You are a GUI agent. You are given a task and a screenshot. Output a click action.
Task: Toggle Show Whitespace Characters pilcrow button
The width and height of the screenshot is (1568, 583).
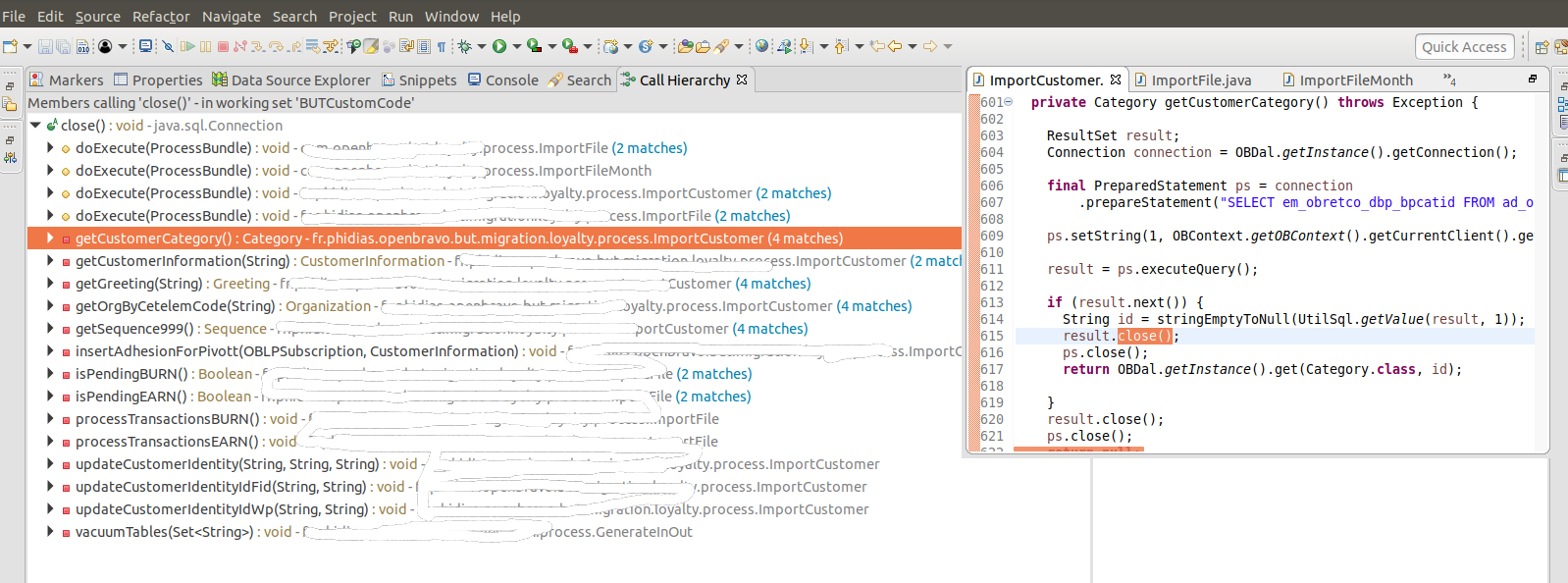pyautogui.click(x=442, y=46)
